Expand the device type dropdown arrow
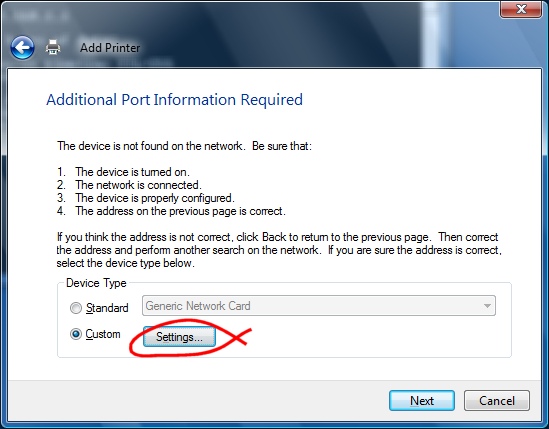Viewport: 549px width, 429px height. pyautogui.click(x=487, y=306)
